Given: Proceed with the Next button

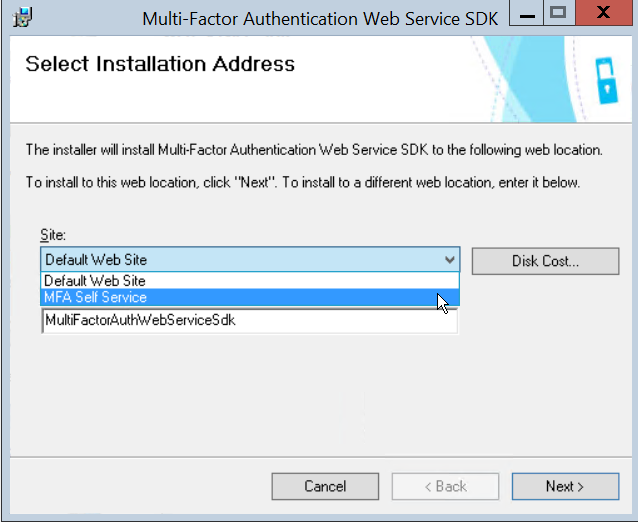Looking at the screenshot, I should pyautogui.click(x=564, y=486).
